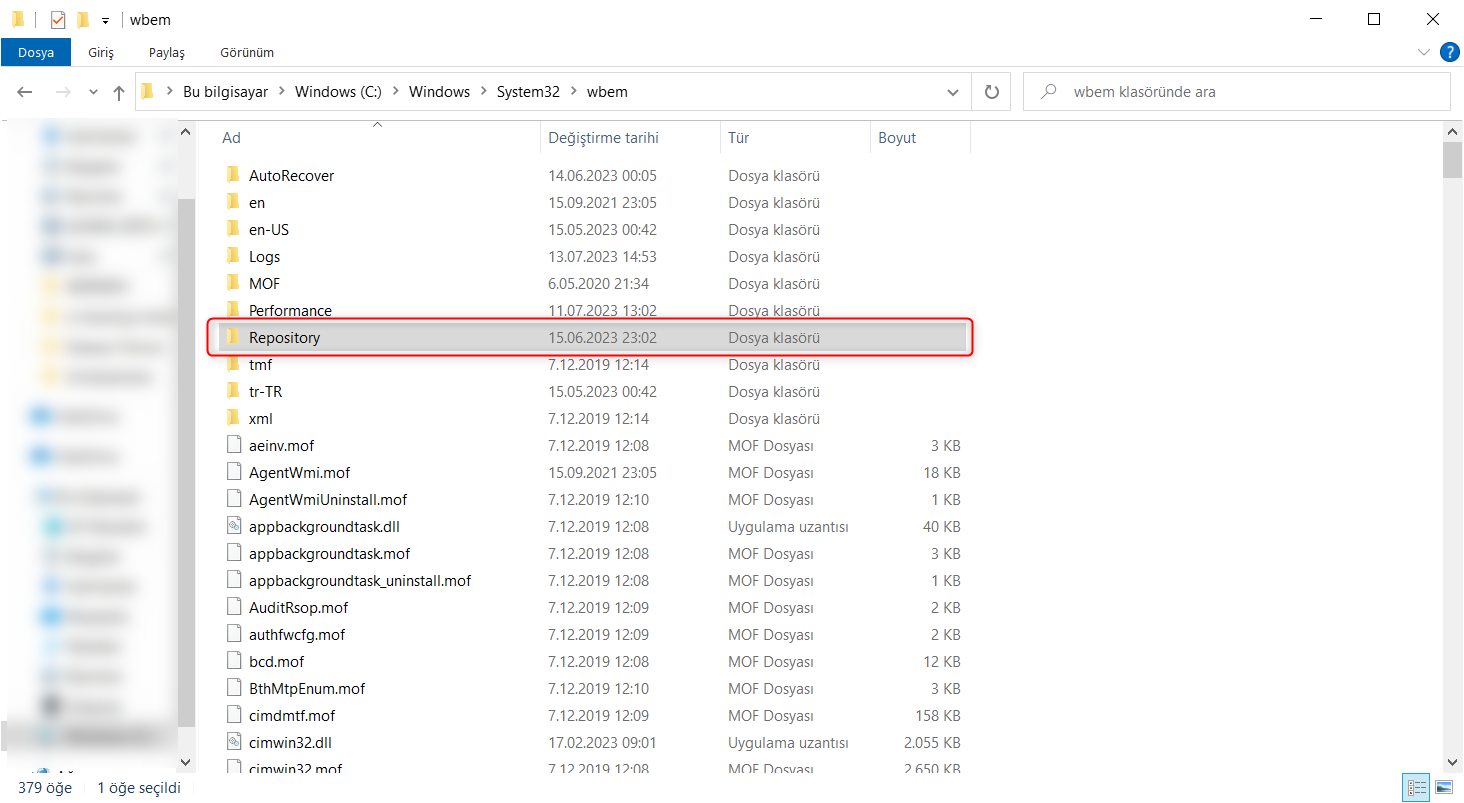Viewport: 1464px width, 803px height.
Task: Expand the address bar history dropdown
Action: tap(953, 92)
